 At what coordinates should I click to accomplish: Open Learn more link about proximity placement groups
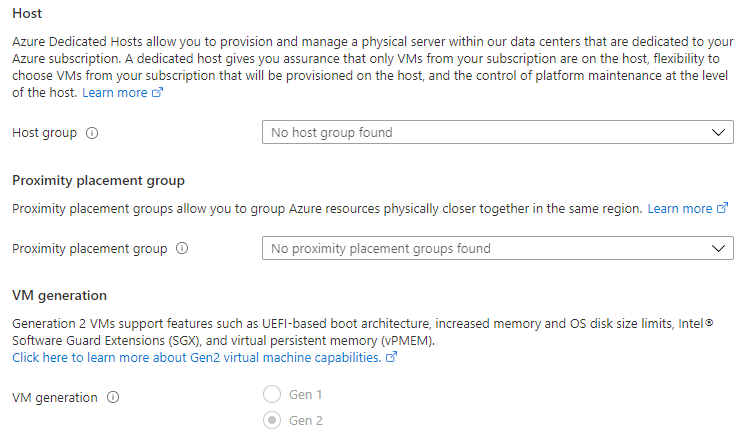(680, 208)
